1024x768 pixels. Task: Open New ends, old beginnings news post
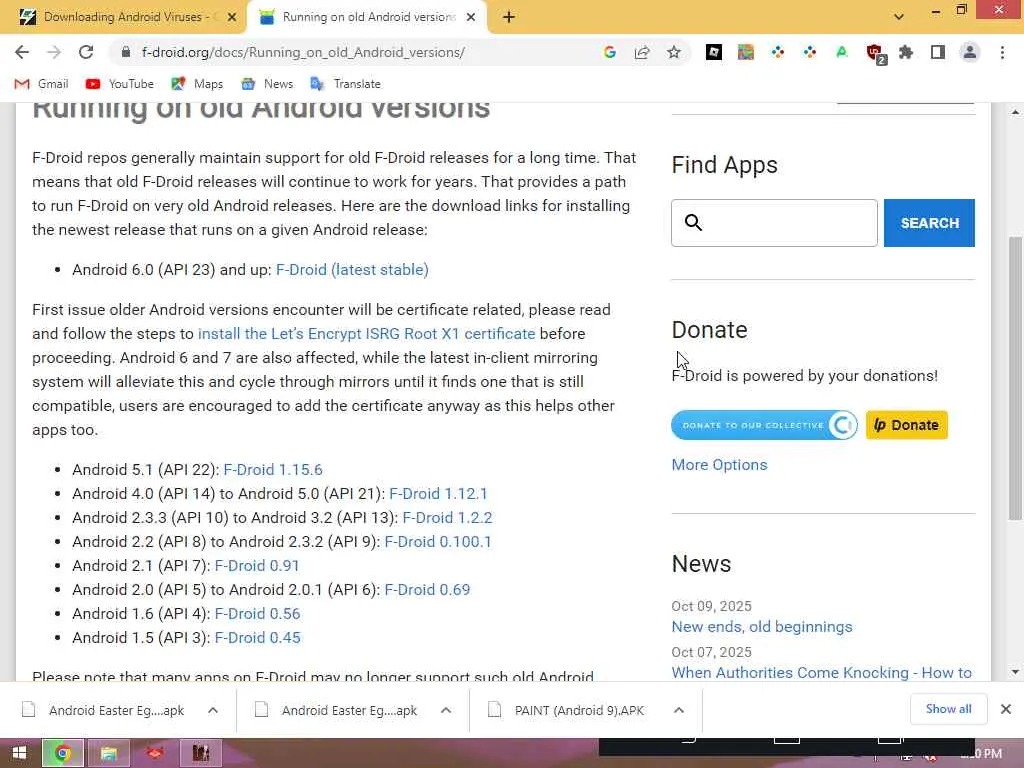pos(762,627)
